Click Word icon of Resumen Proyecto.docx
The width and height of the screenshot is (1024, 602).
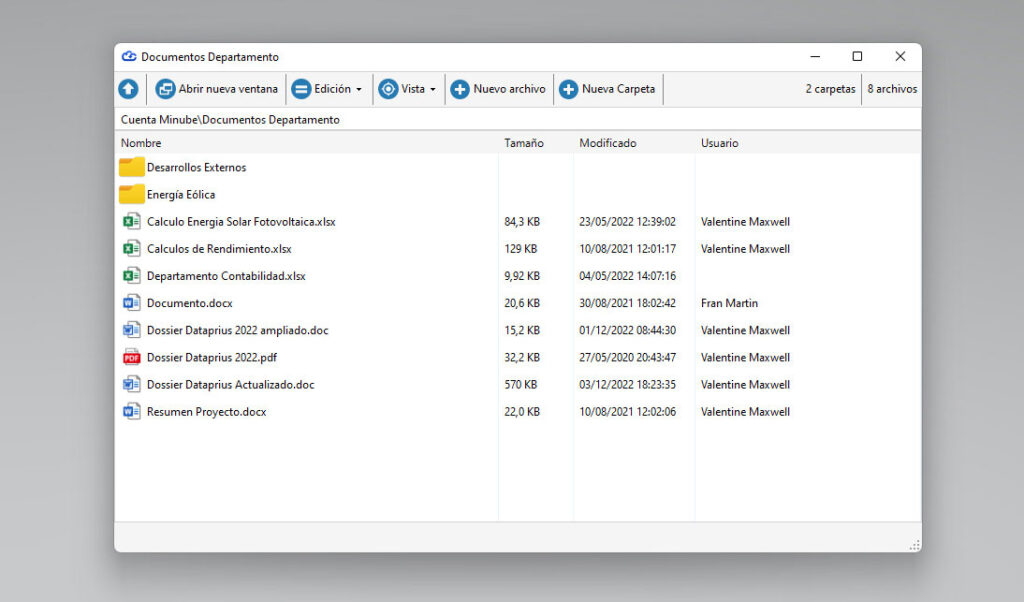131,412
